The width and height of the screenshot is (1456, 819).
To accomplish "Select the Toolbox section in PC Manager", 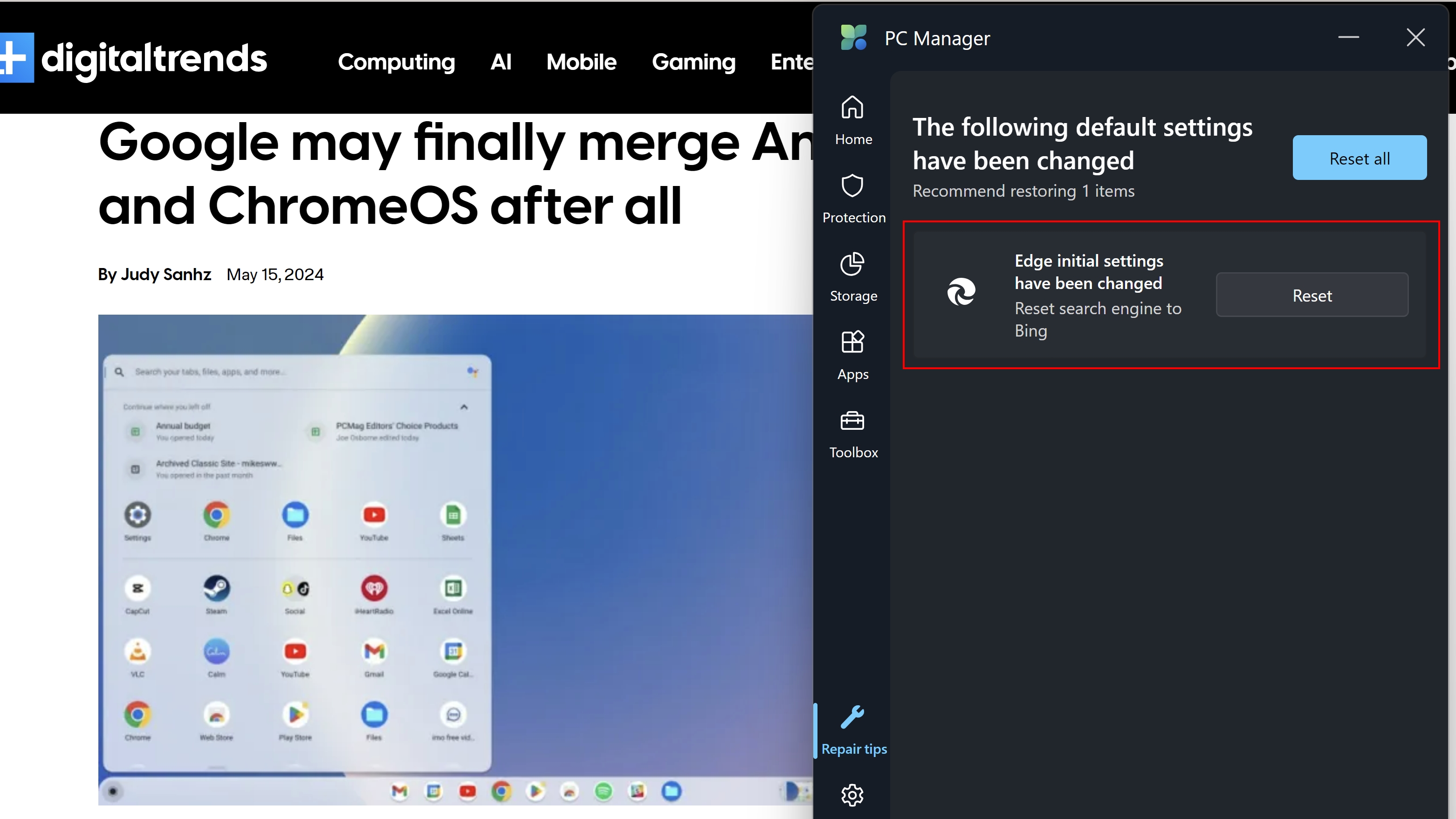I will coord(852,434).
